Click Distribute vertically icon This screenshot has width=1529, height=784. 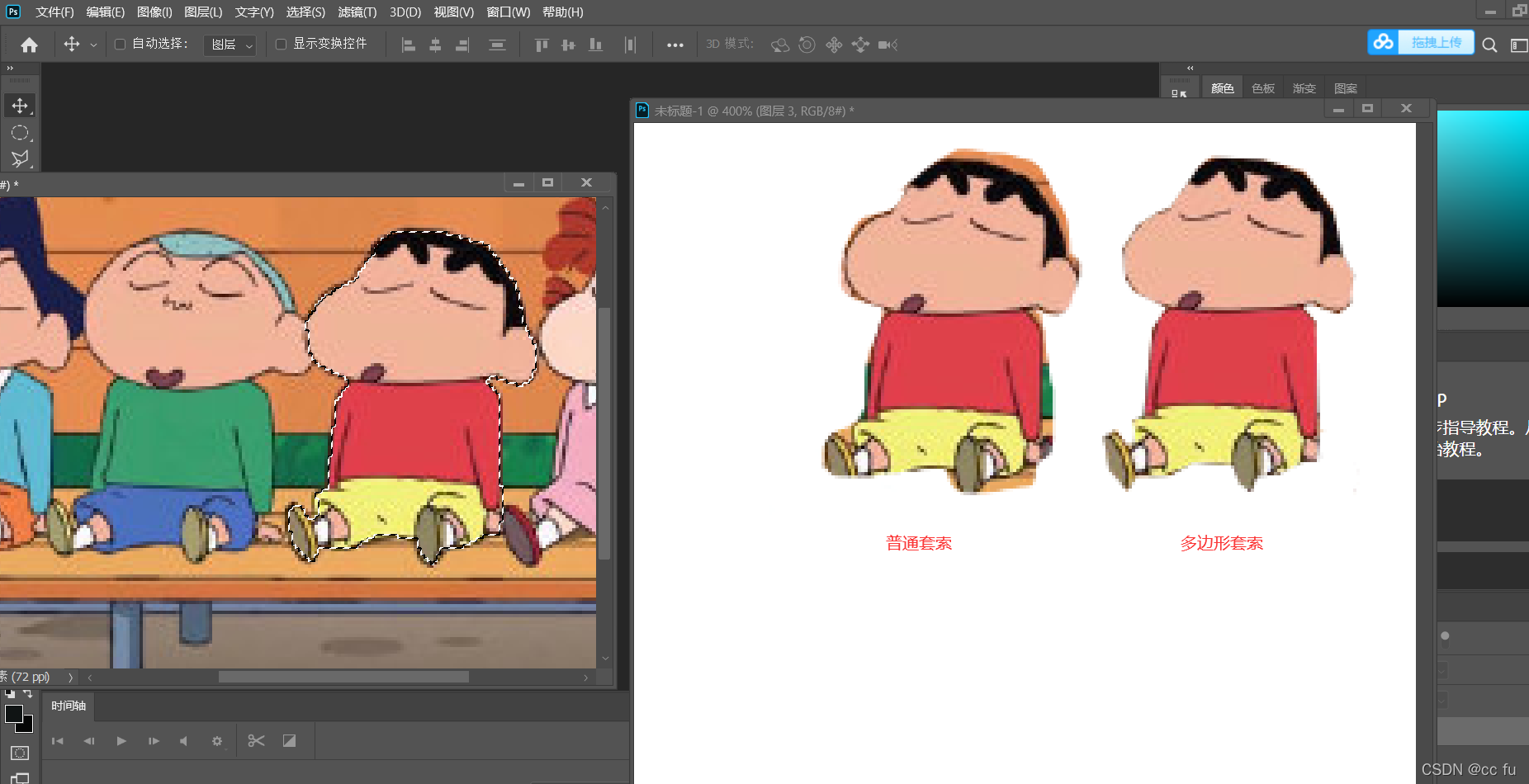tap(497, 45)
